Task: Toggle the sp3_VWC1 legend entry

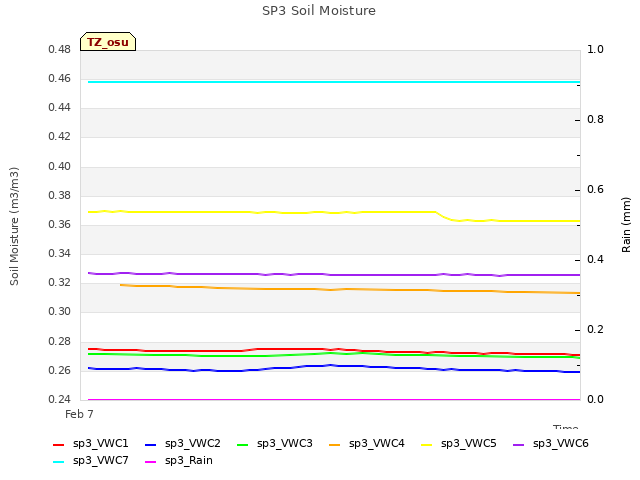Action: click(x=91, y=444)
